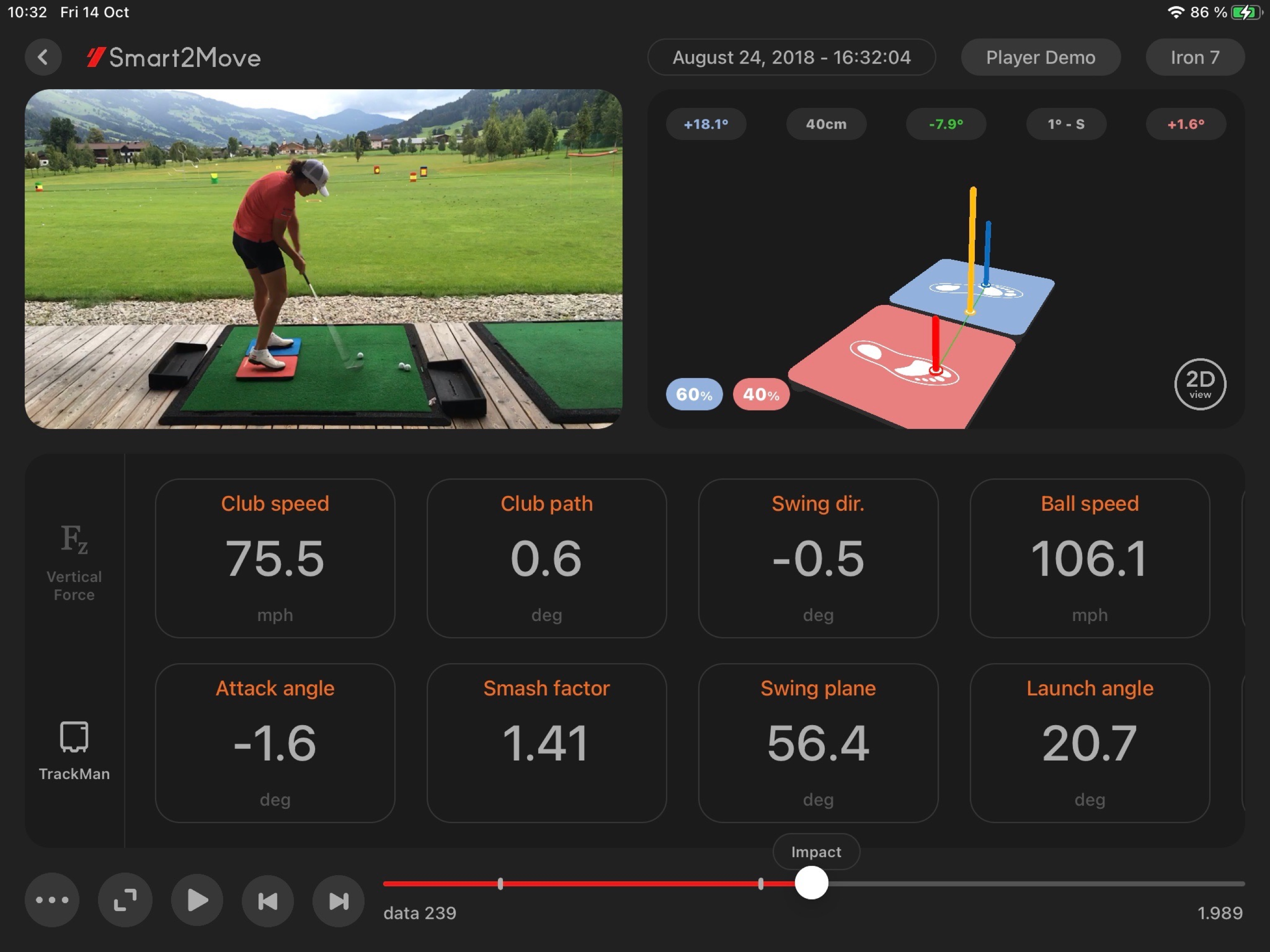1270x952 pixels.
Task: Click the timeline playhead knob
Action: [811, 883]
